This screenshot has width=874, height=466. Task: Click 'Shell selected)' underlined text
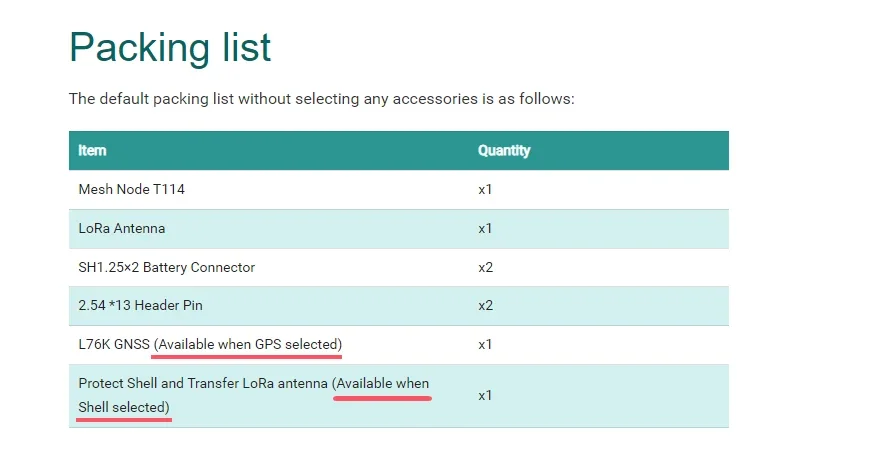[x=124, y=408]
